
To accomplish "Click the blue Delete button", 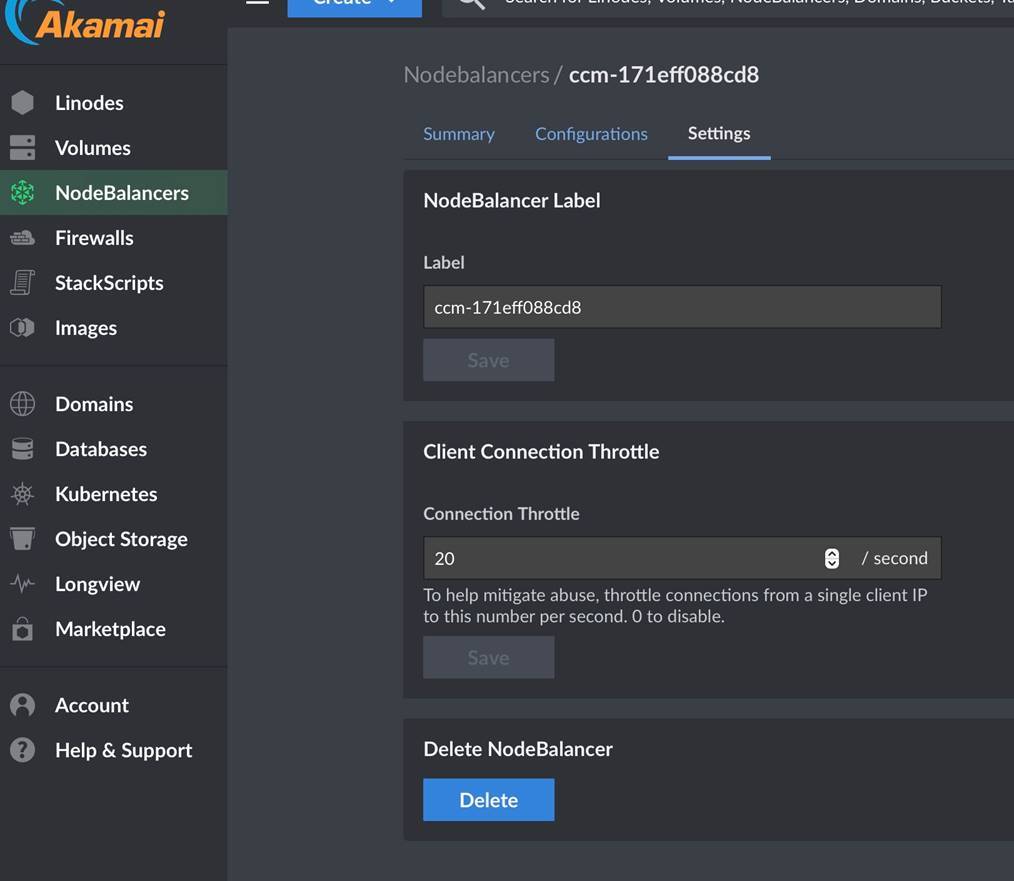I will click(488, 800).
